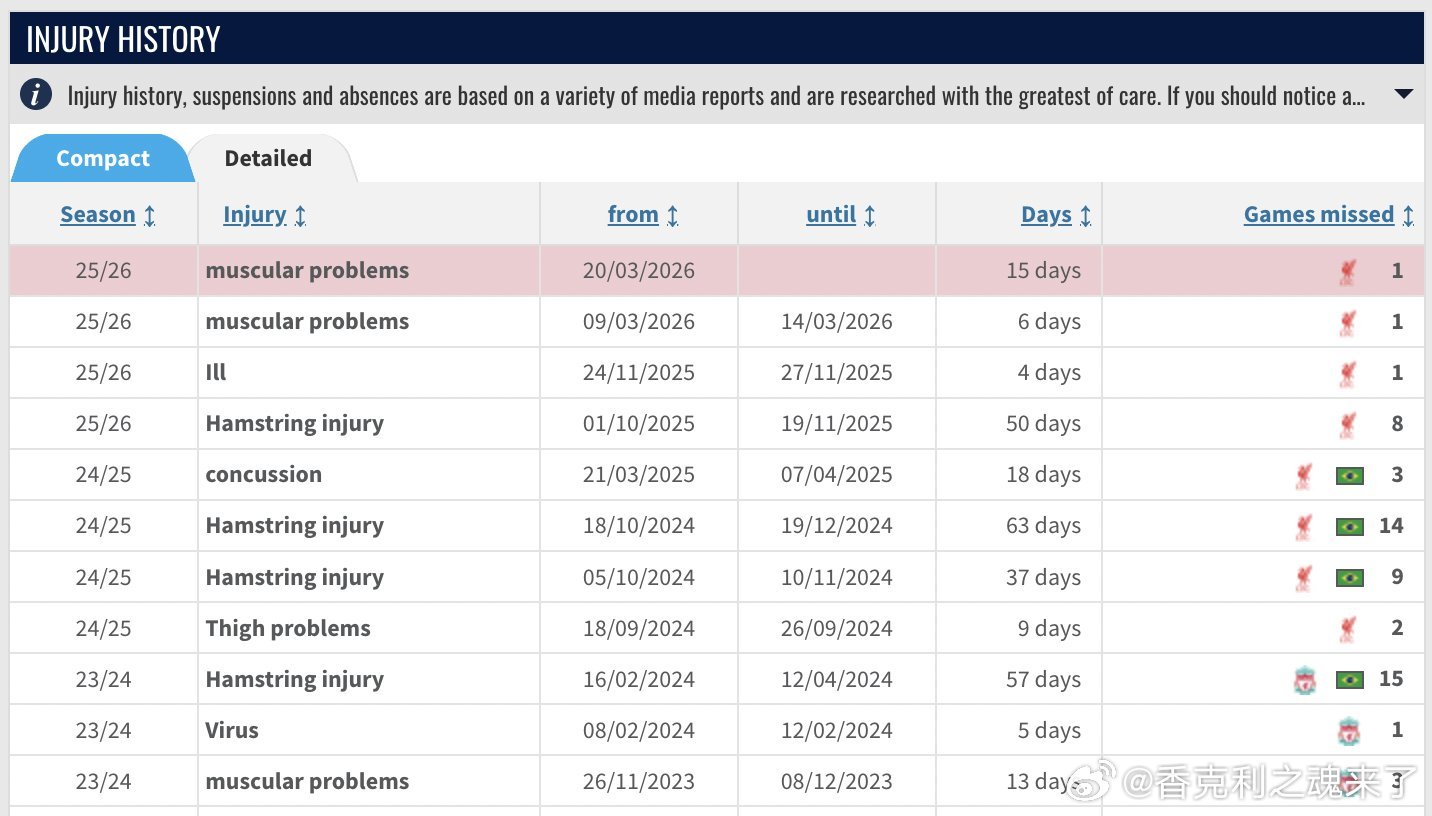Viewport: 1432px width, 816px height.
Task: Select the "50 days" cell
Action: (x=1043, y=424)
